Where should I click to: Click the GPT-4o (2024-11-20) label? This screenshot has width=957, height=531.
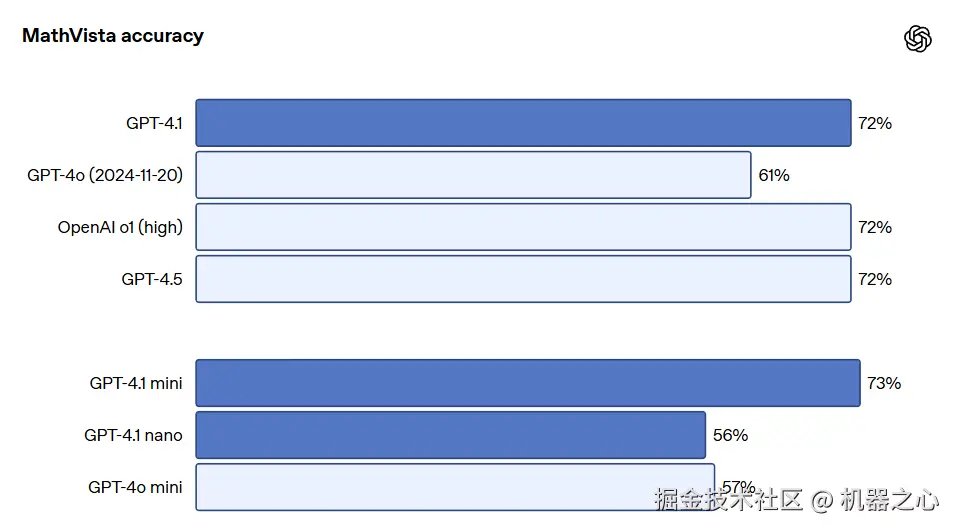pos(105,175)
